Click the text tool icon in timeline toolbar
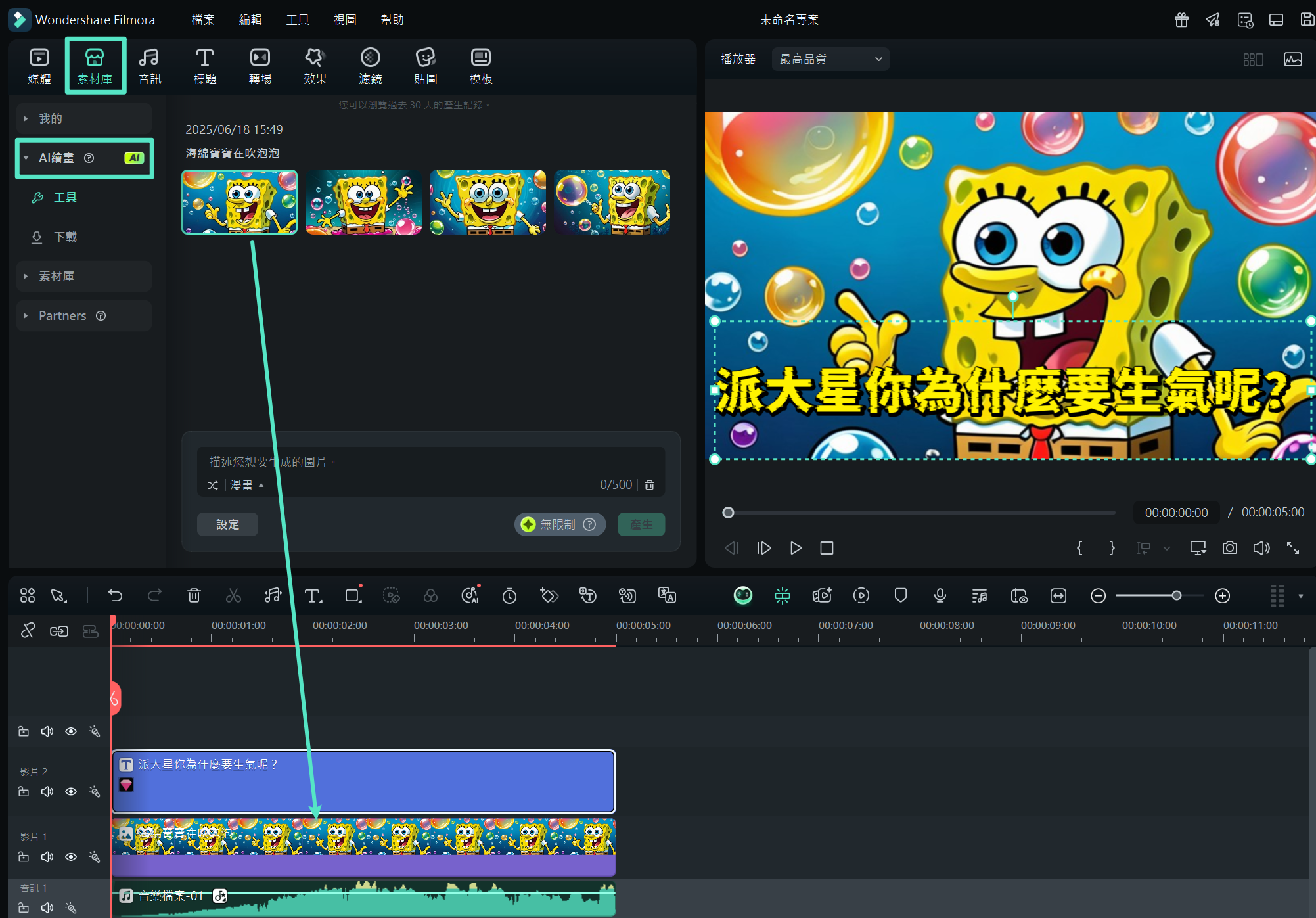Screen dimensions: 1316x918 click(x=313, y=595)
